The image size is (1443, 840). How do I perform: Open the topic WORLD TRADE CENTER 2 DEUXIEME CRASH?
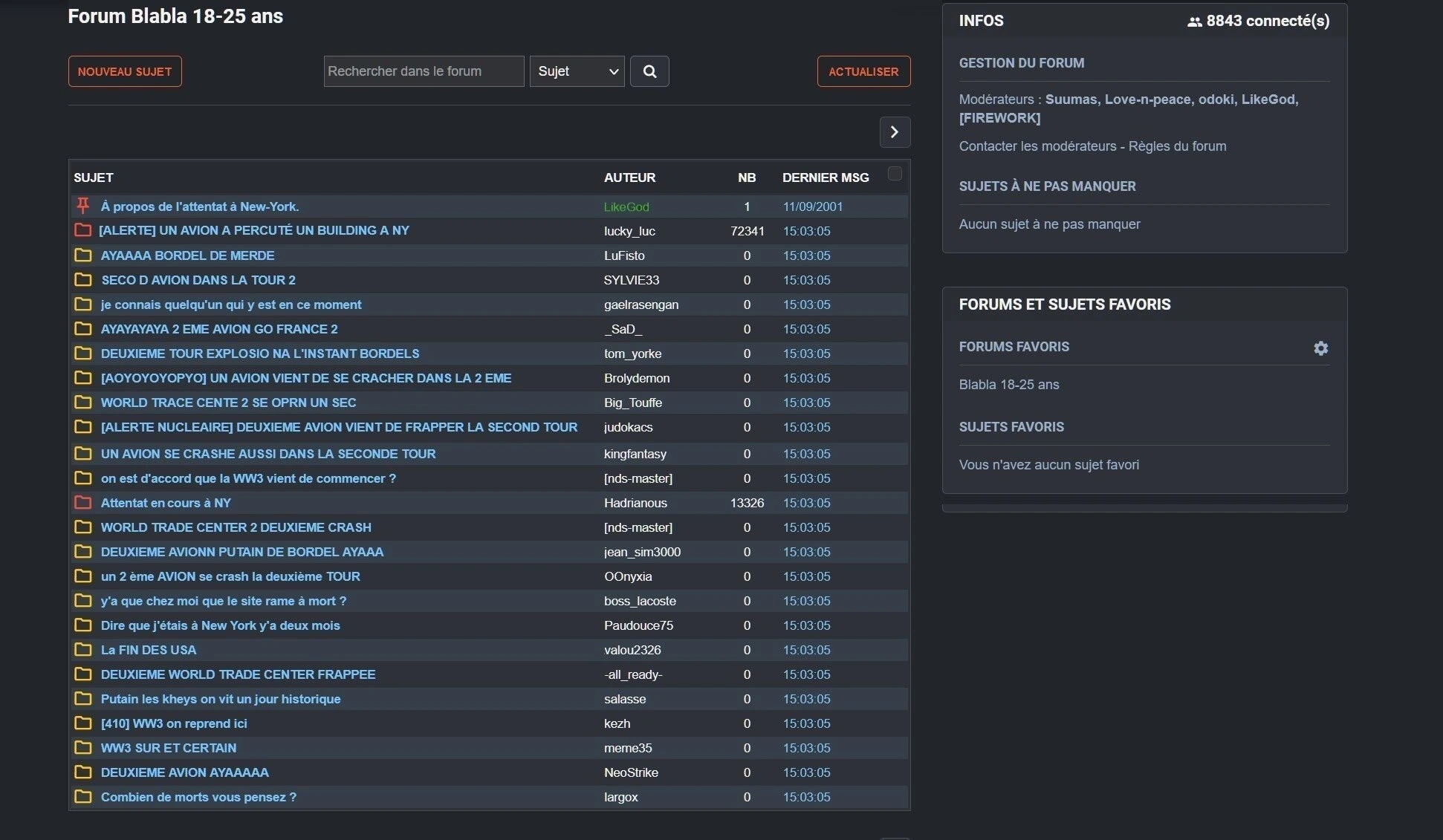(236, 527)
